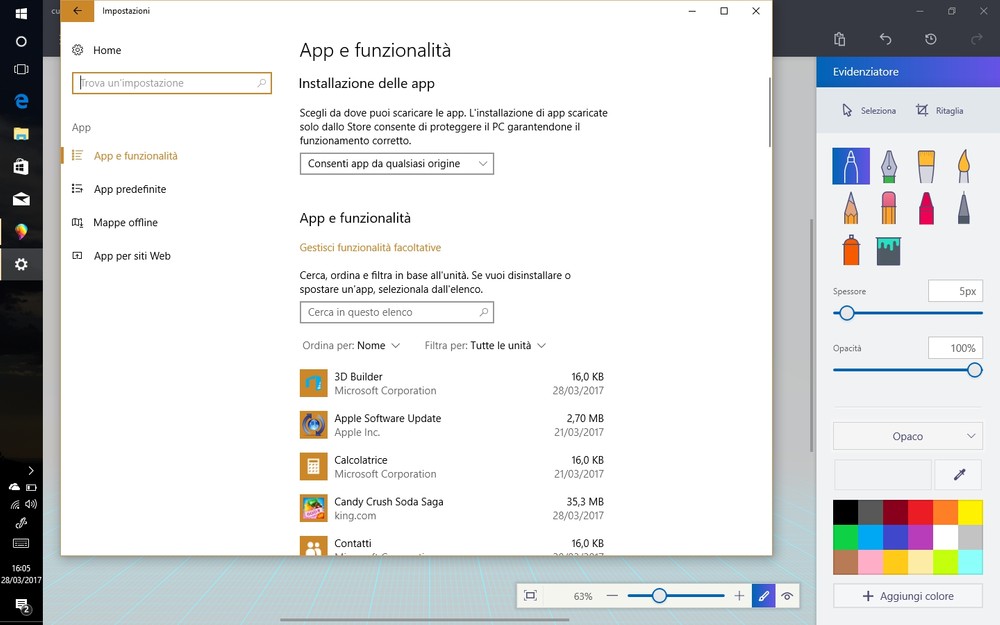The width and height of the screenshot is (1000, 625).
Task: Select the Calligraphy pen tool
Action: [x=888, y=166]
